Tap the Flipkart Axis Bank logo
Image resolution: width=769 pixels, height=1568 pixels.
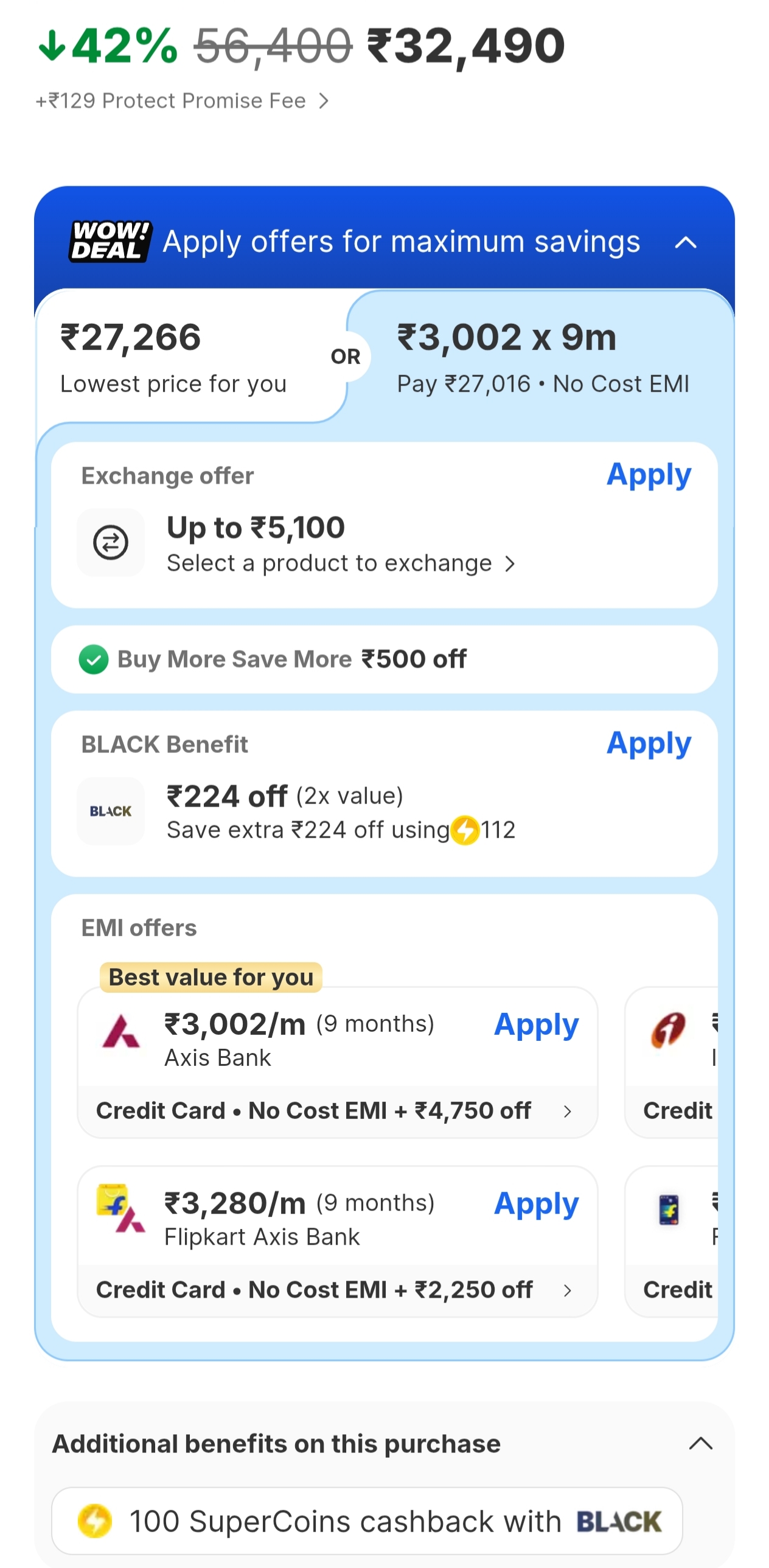tap(121, 1209)
